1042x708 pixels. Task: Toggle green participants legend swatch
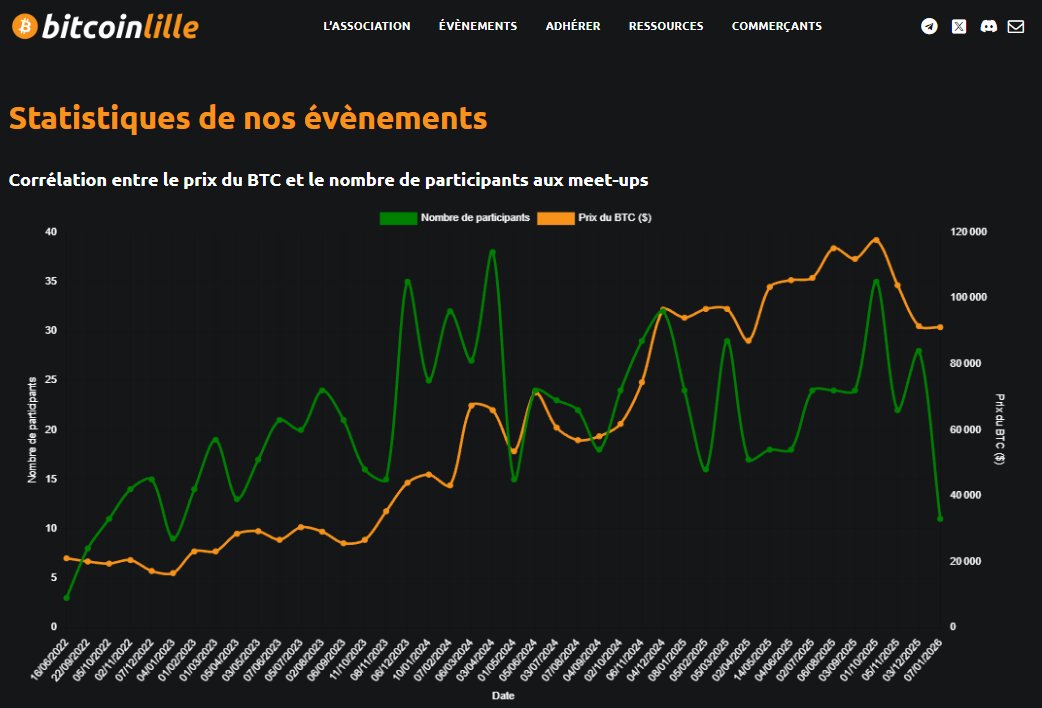[398, 218]
